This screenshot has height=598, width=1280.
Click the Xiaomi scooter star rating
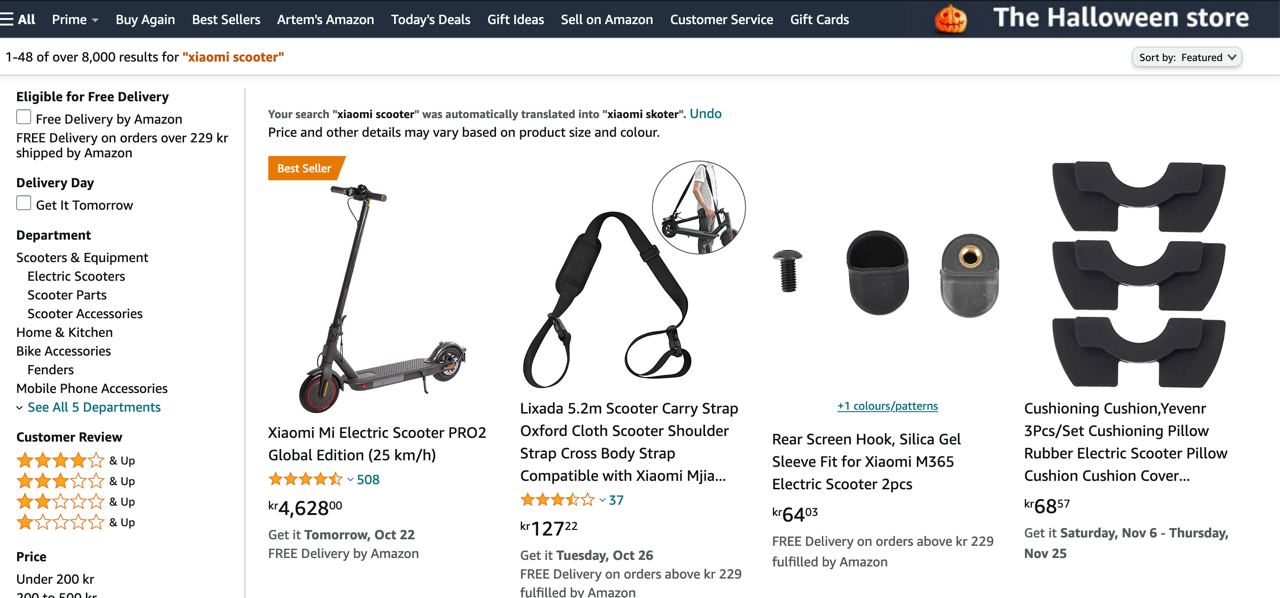click(x=305, y=479)
